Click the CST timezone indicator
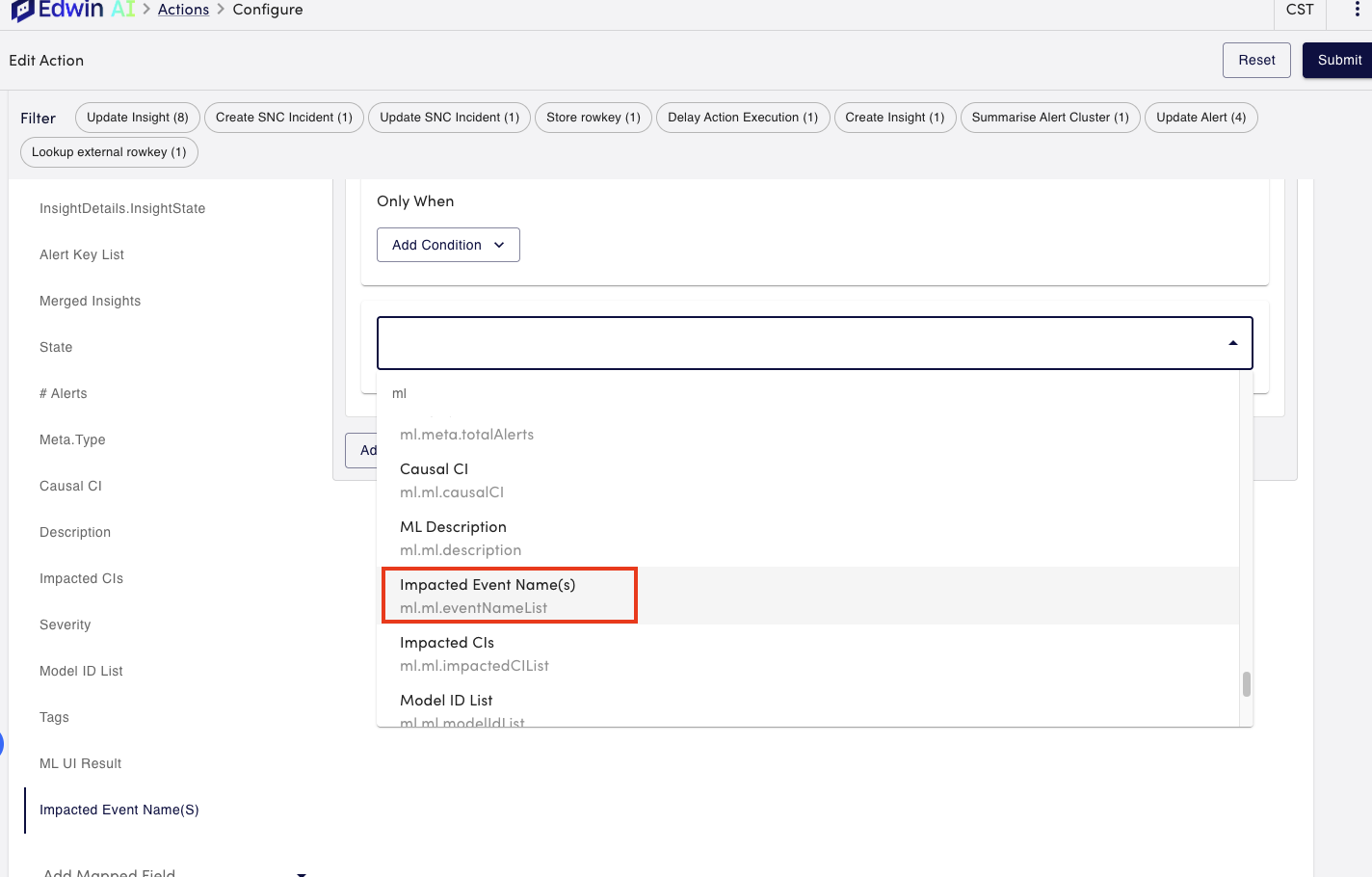 (x=1299, y=10)
